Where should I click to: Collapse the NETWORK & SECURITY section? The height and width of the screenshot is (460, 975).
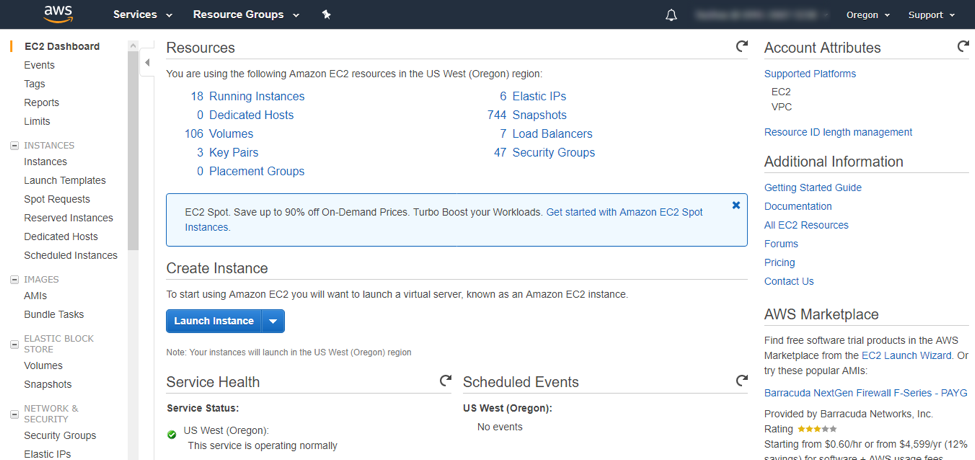[x=14, y=414]
